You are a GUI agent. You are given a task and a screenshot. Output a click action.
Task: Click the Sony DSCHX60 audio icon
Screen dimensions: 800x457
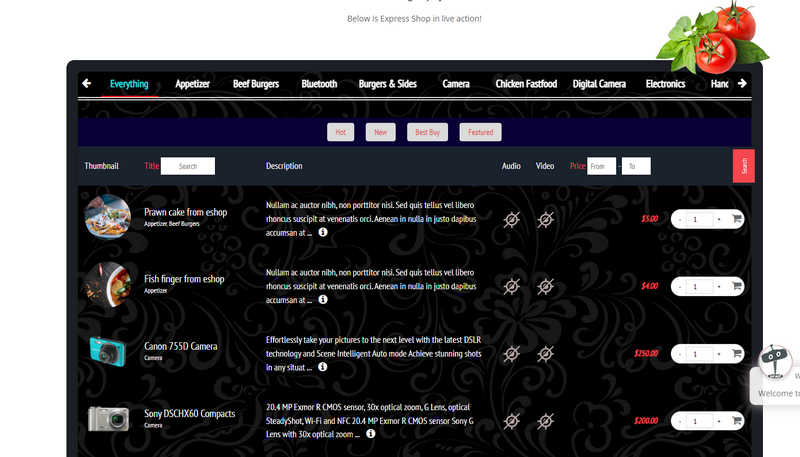tap(511, 421)
